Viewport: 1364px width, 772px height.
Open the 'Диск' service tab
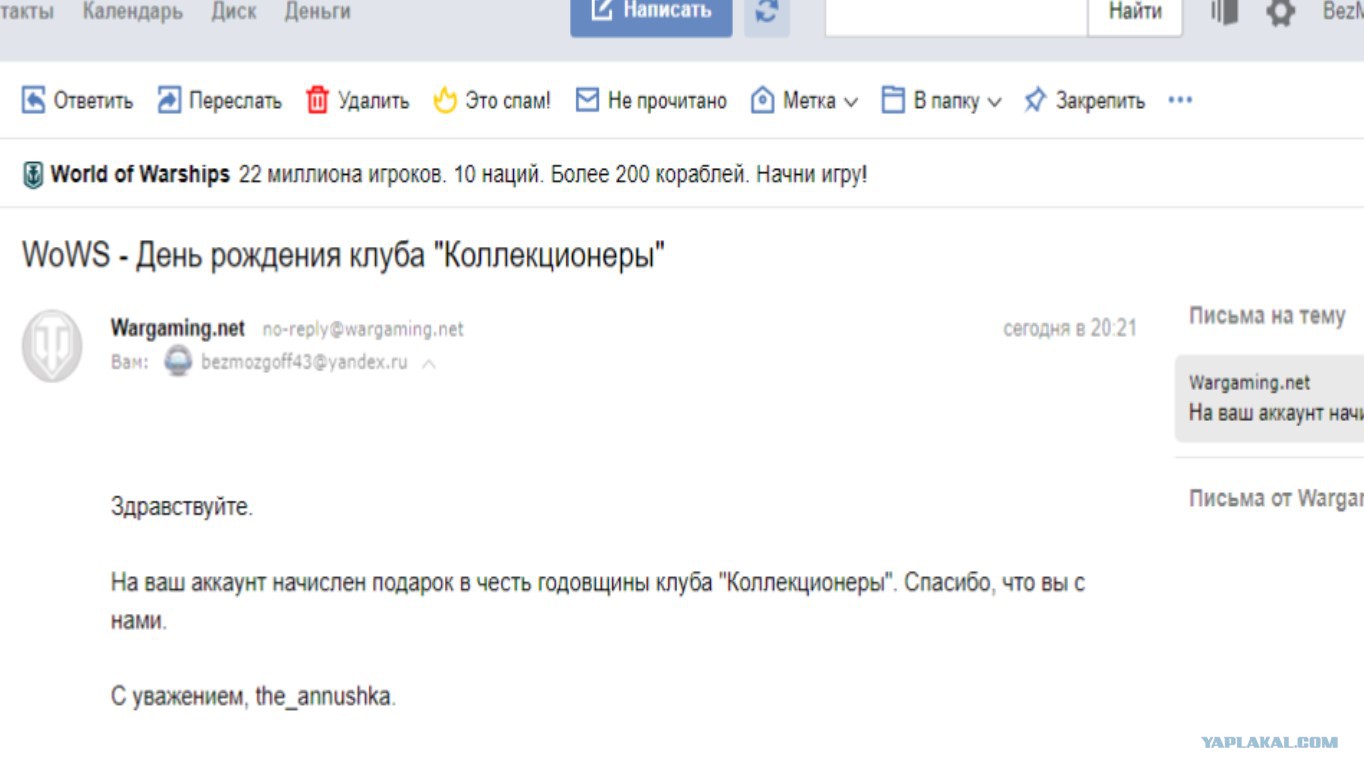(234, 12)
